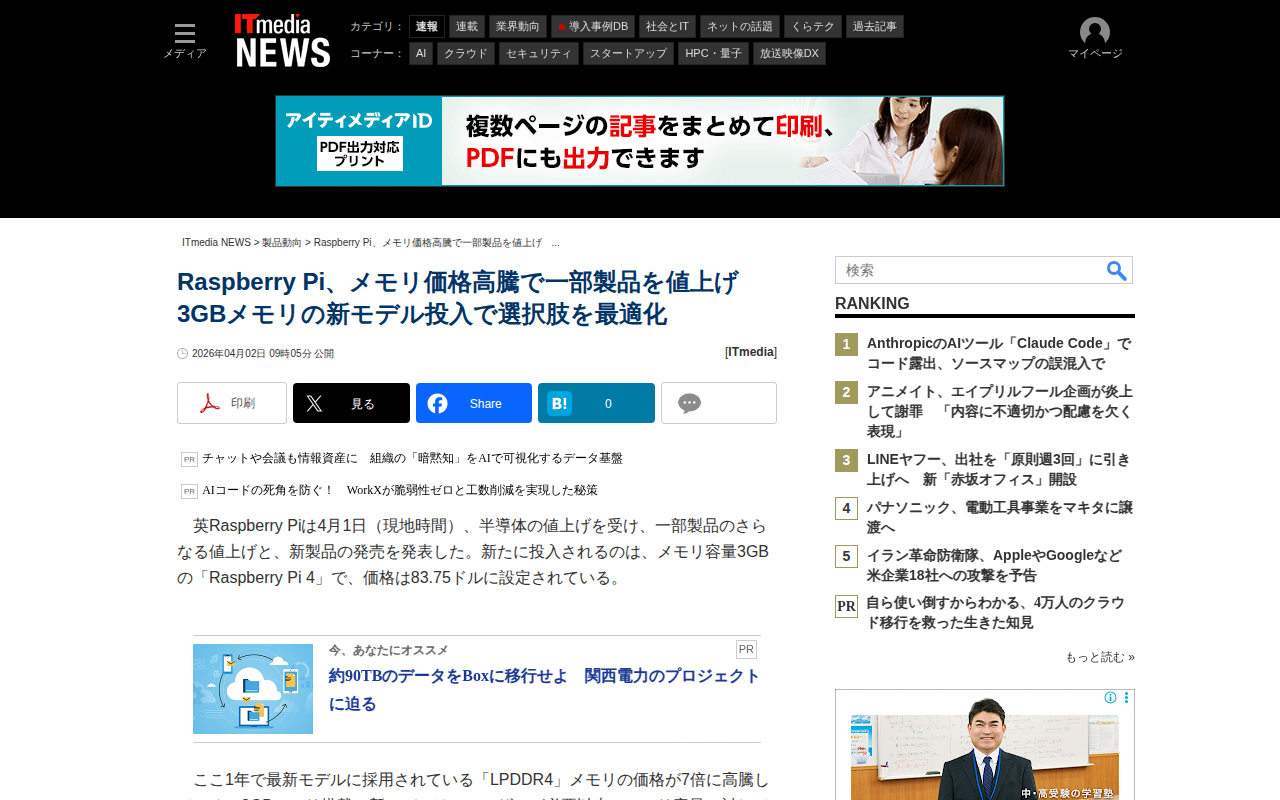Click the Box cloud migration thumbnail
The height and width of the screenshot is (800, 1280).
pos(253,689)
